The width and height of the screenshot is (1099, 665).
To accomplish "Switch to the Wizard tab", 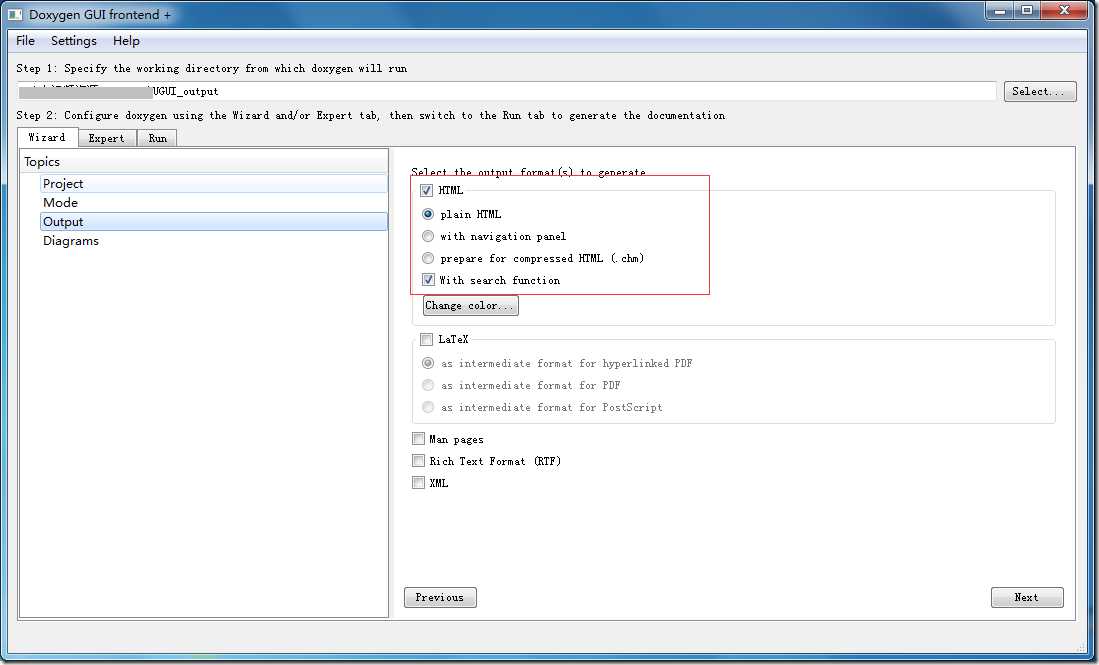I will [x=47, y=137].
